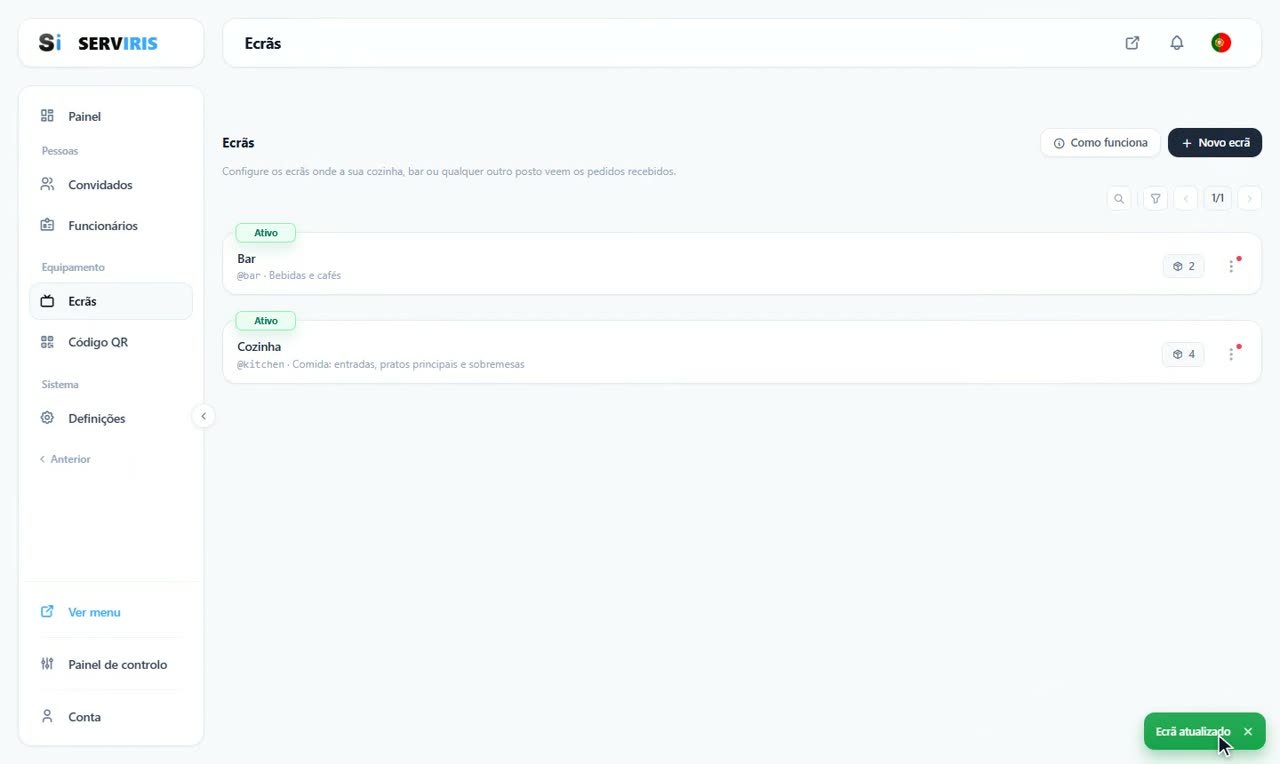Open Convidados in the sidebar

[x=110, y=185]
